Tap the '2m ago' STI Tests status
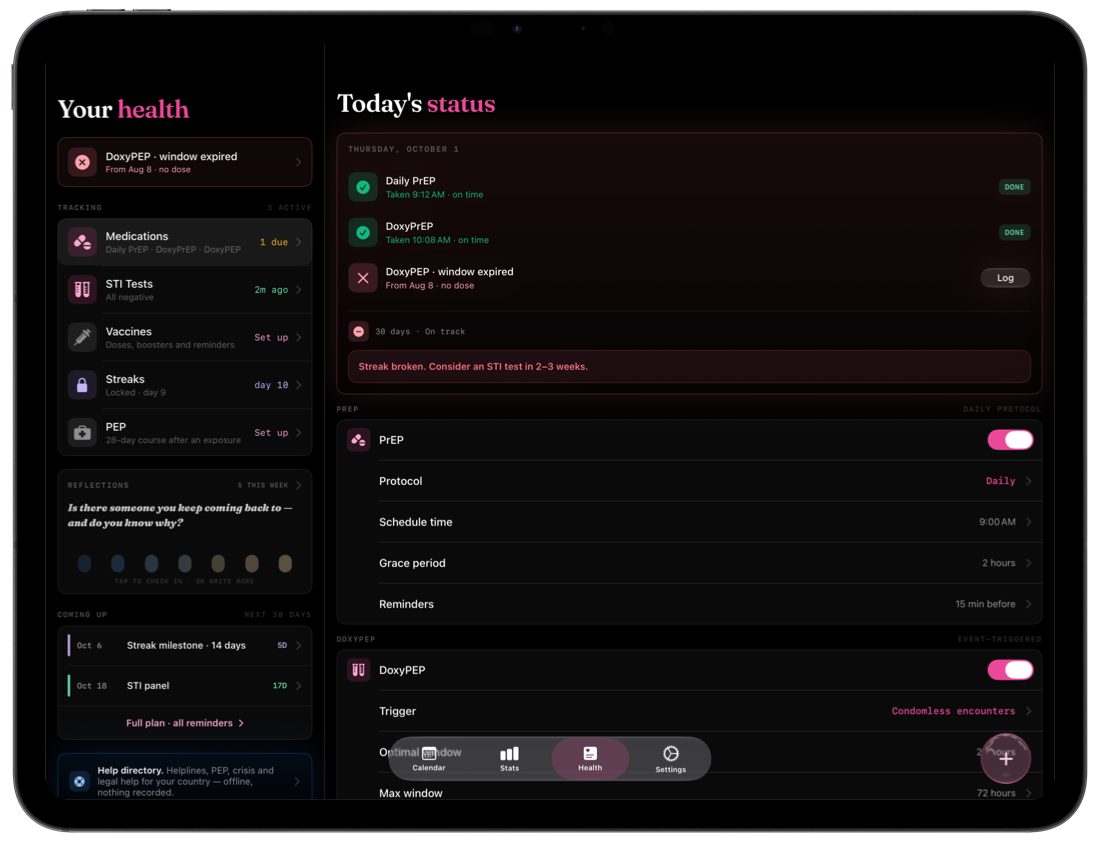 pyautogui.click(x=271, y=290)
